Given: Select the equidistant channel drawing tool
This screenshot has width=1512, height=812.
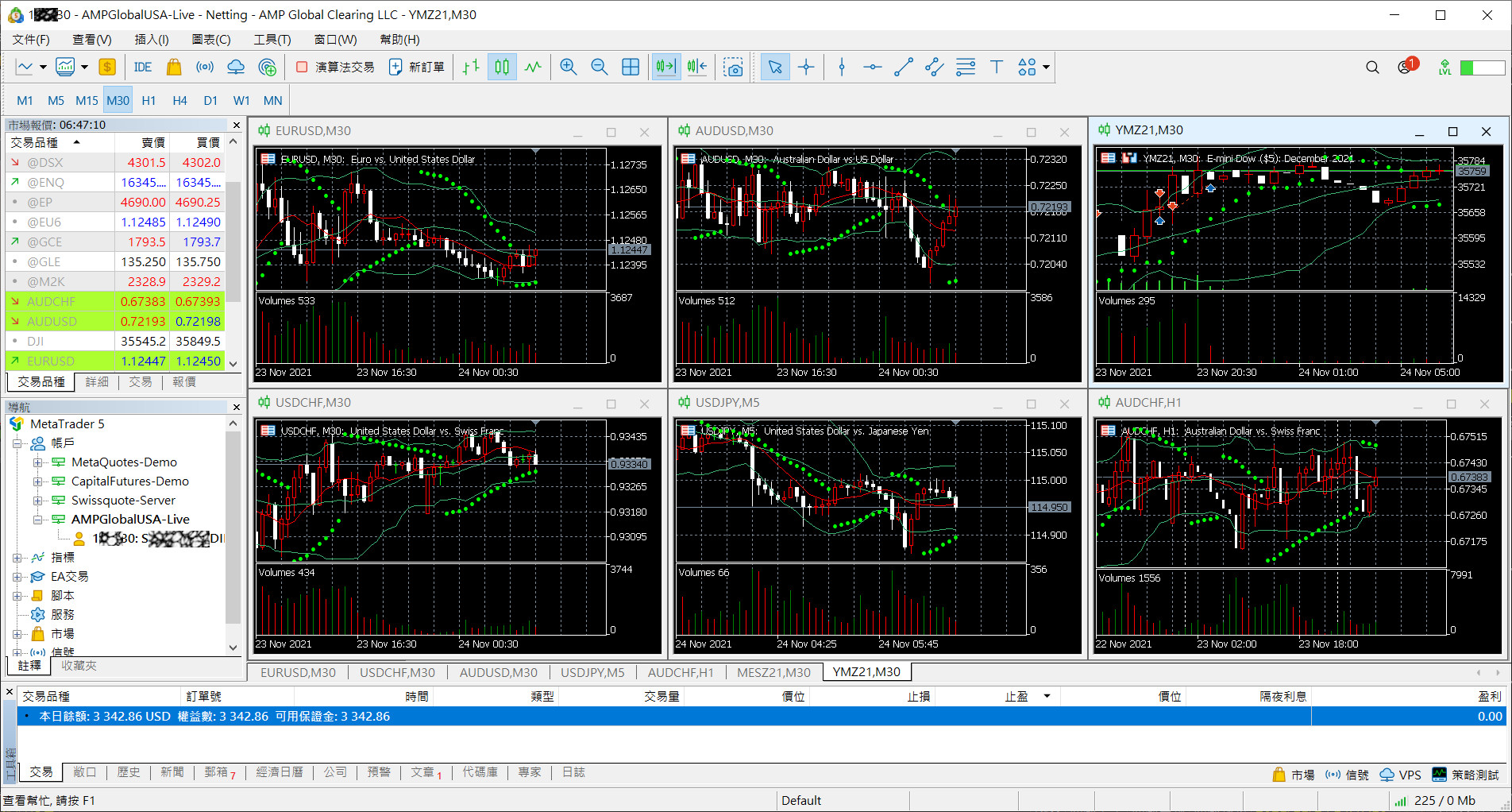Looking at the screenshot, I should click(x=935, y=68).
